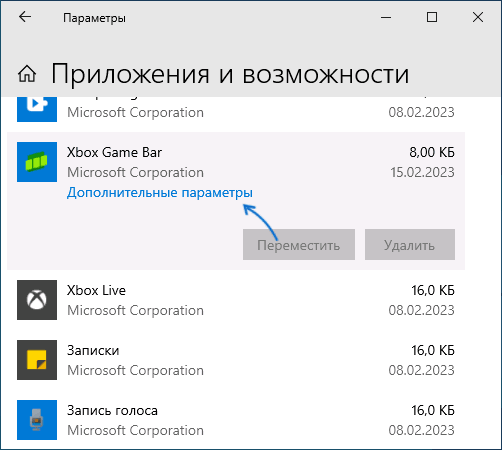Viewport: 502px width, 450px height.
Task: Select the Xbox Game Bar app name
Action: (114, 152)
